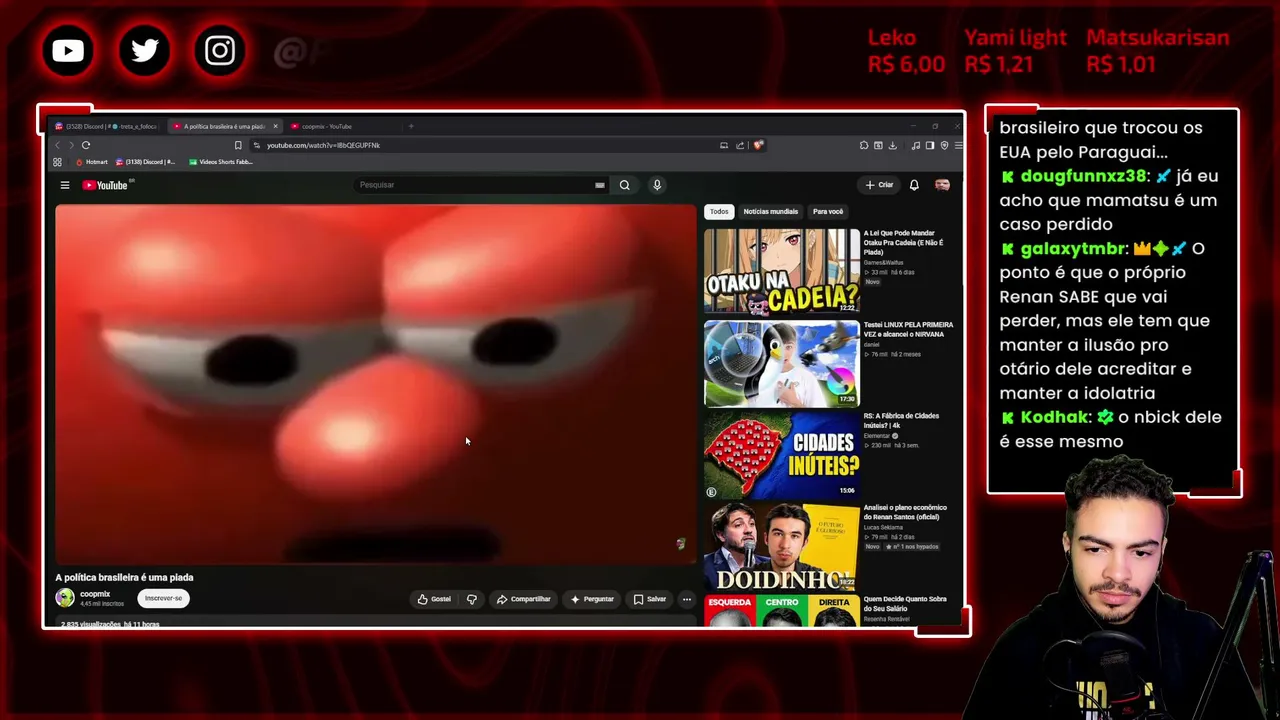
Task: Click the username 'Kodhak' in chat
Action: 1056,417
